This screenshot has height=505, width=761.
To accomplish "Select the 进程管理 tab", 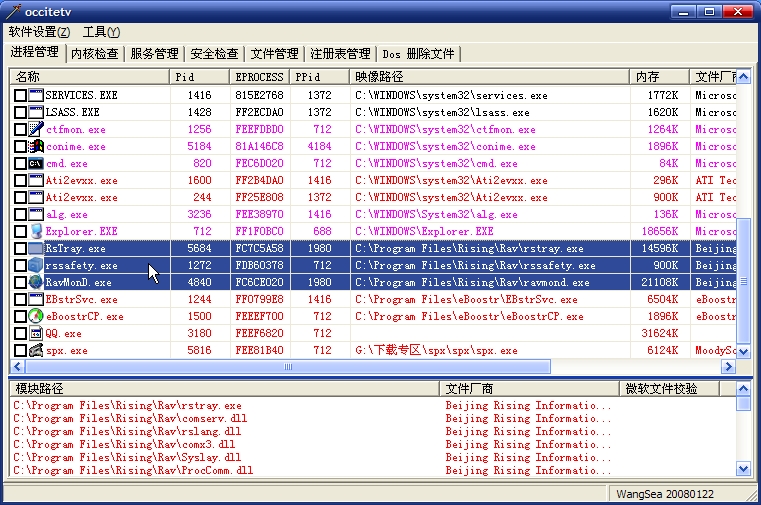I will (x=35, y=52).
